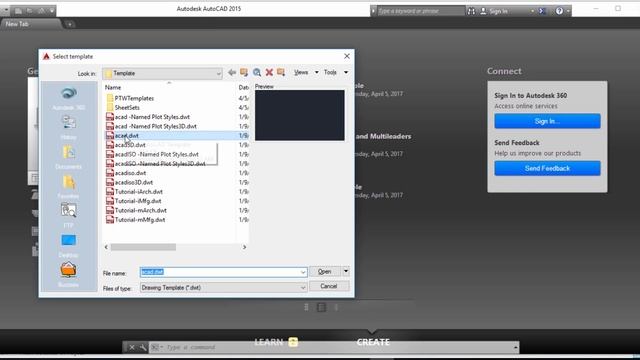This screenshot has width=640, height=360.
Task: Expand the Files of type dropdown
Action: click(303, 288)
